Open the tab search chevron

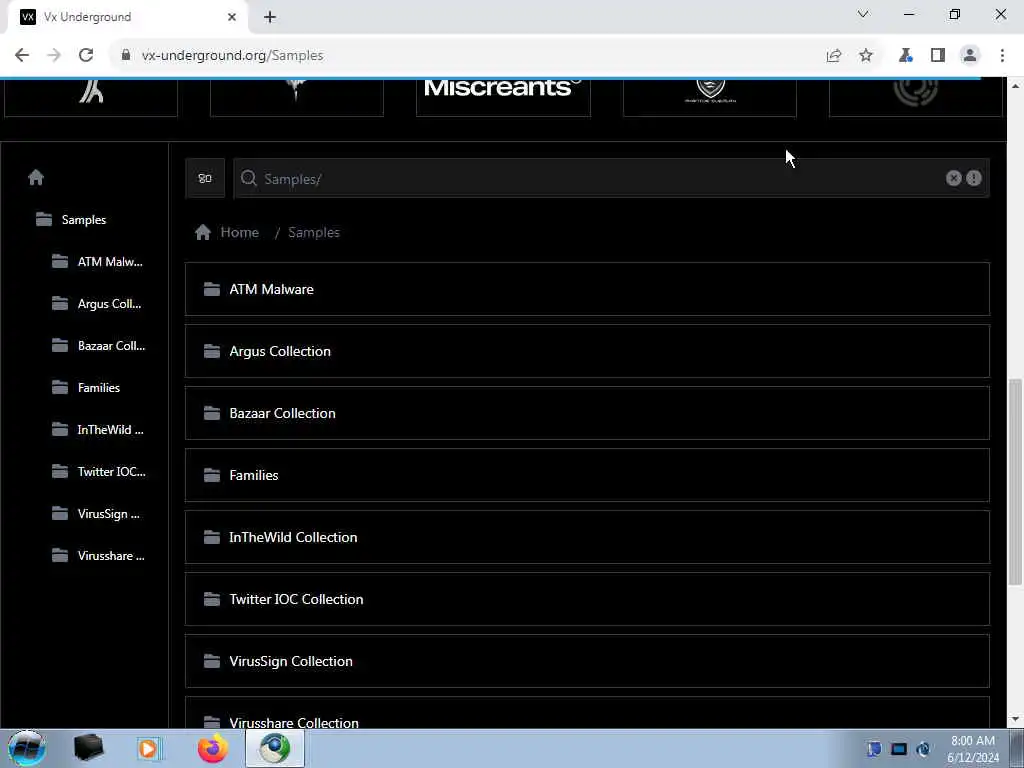click(x=863, y=14)
